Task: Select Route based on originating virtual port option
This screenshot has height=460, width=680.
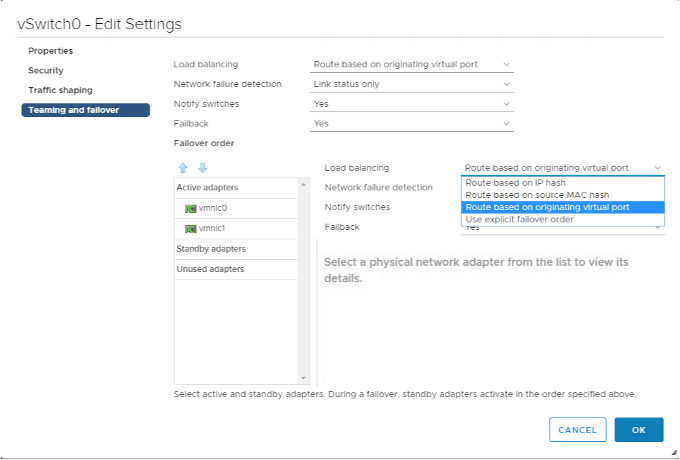Action: pos(547,207)
